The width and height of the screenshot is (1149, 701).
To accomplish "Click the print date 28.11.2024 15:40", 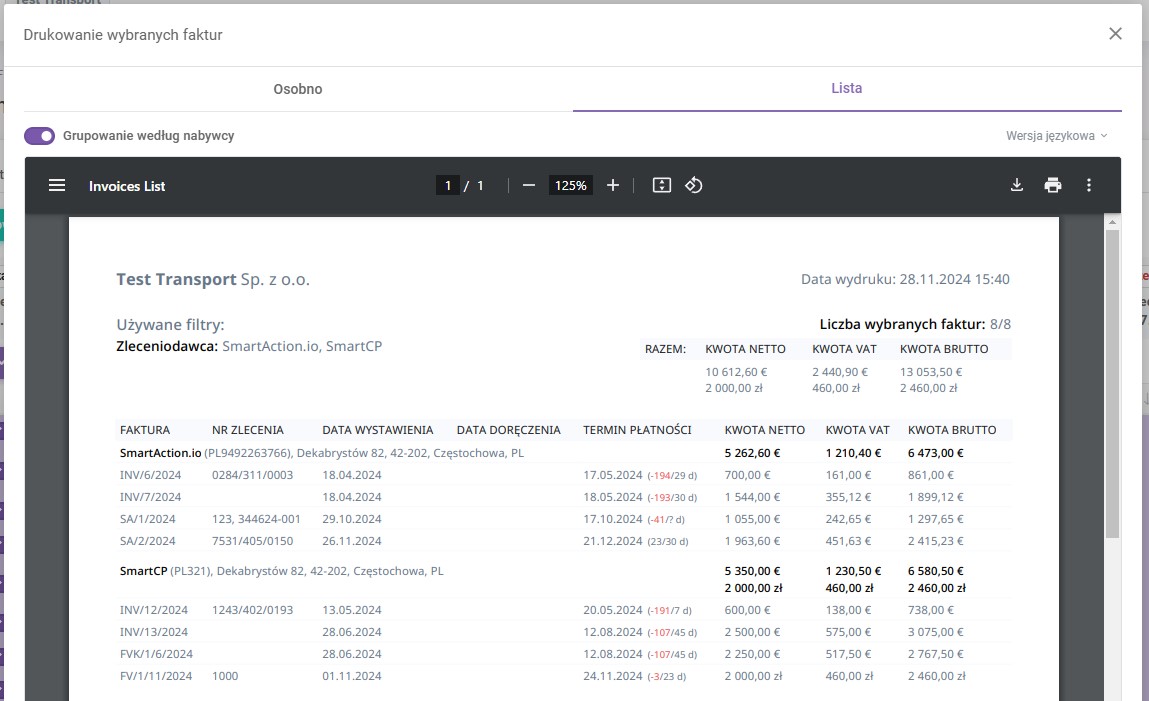I will point(954,279).
